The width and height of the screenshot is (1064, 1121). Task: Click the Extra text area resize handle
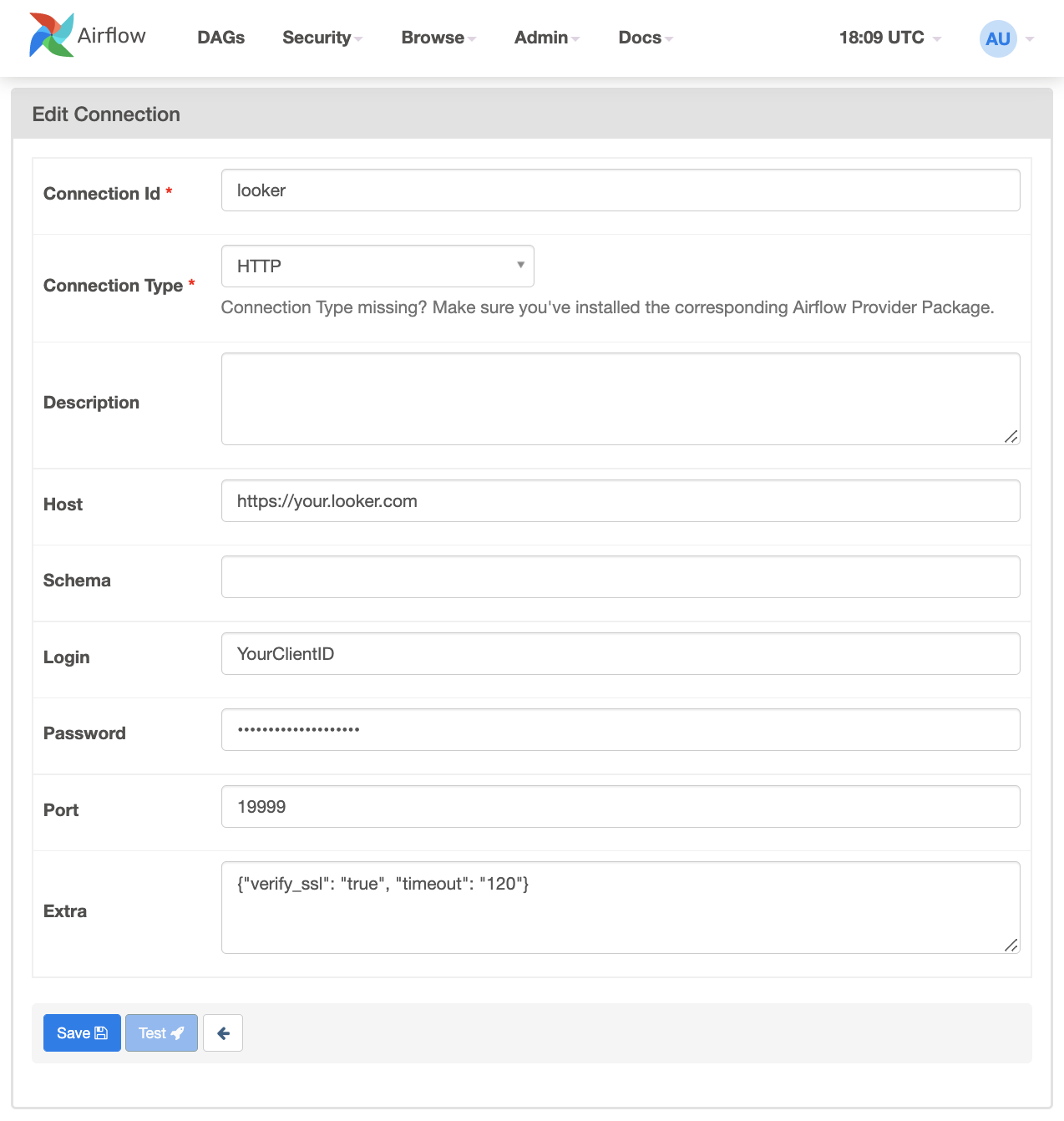point(1011,945)
